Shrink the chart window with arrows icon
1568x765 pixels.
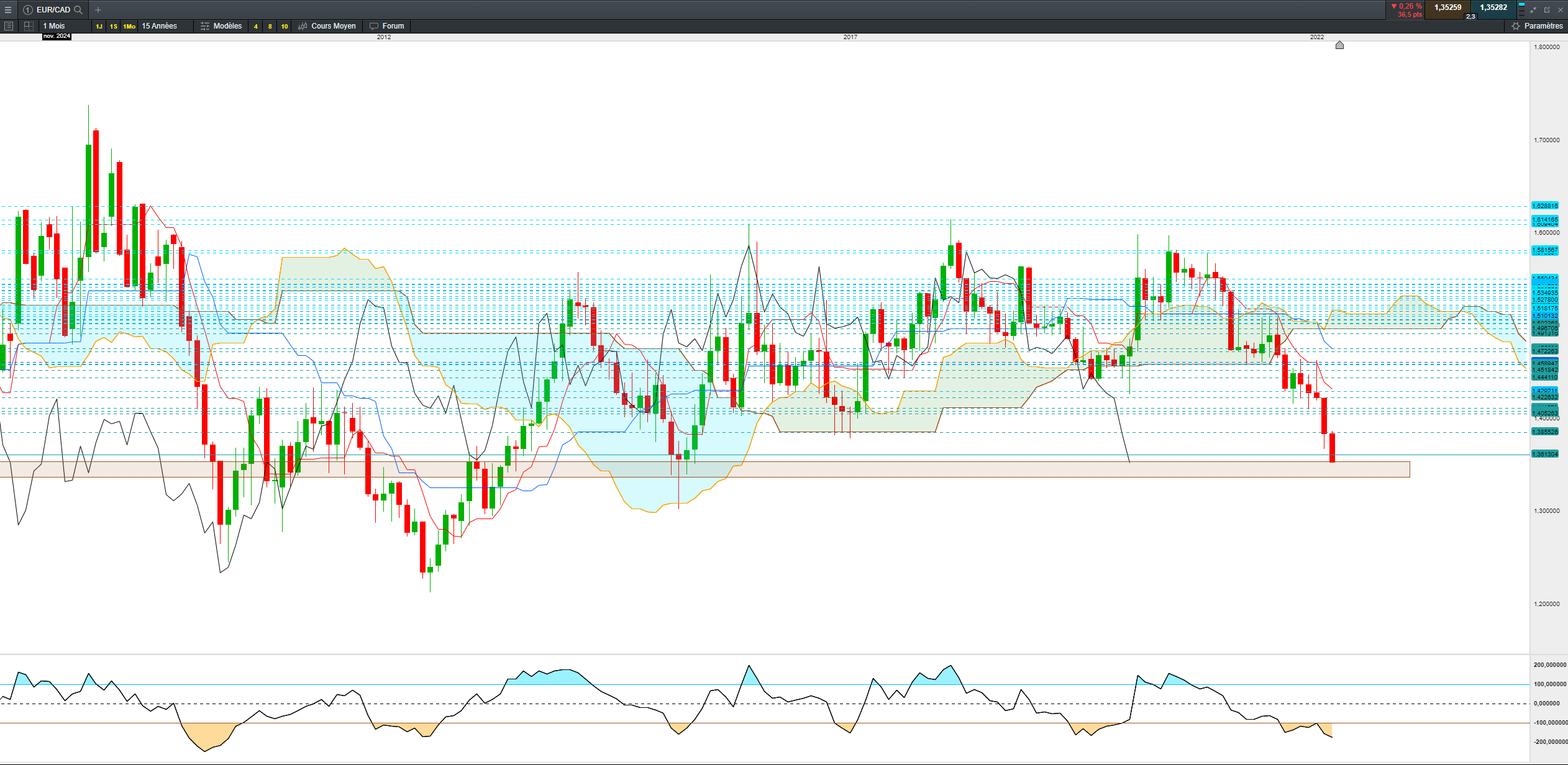point(1533,10)
